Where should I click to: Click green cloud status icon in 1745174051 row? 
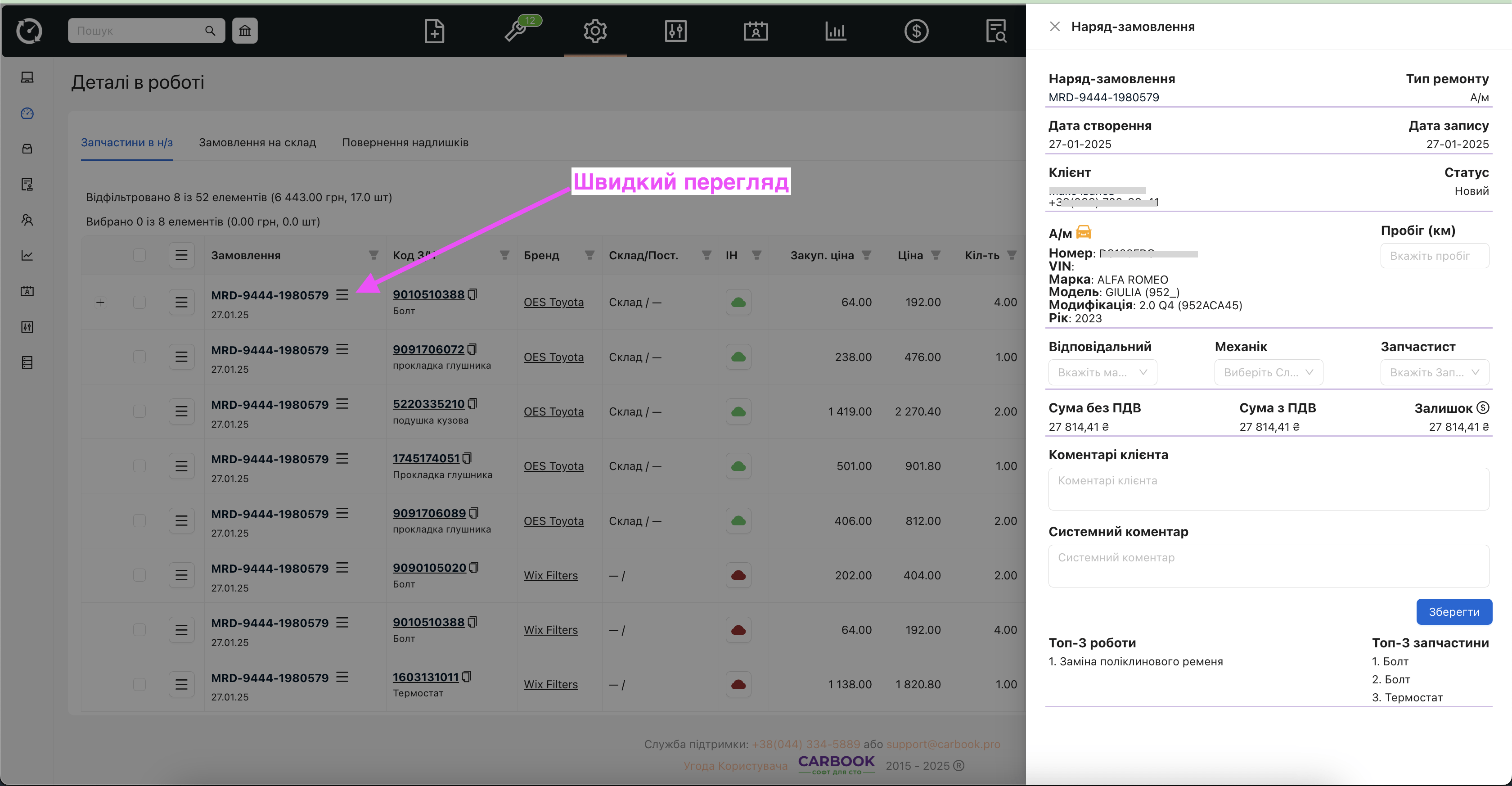click(738, 466)
